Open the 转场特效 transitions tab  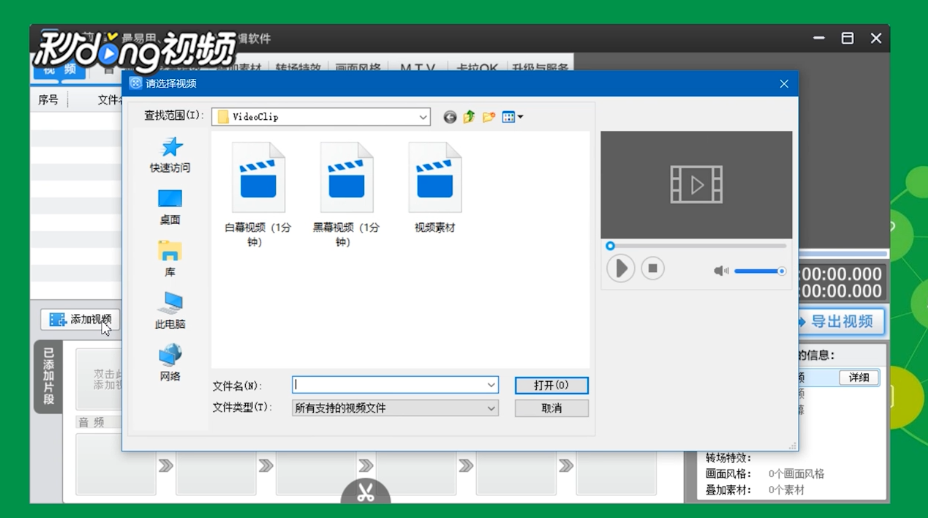298,67
